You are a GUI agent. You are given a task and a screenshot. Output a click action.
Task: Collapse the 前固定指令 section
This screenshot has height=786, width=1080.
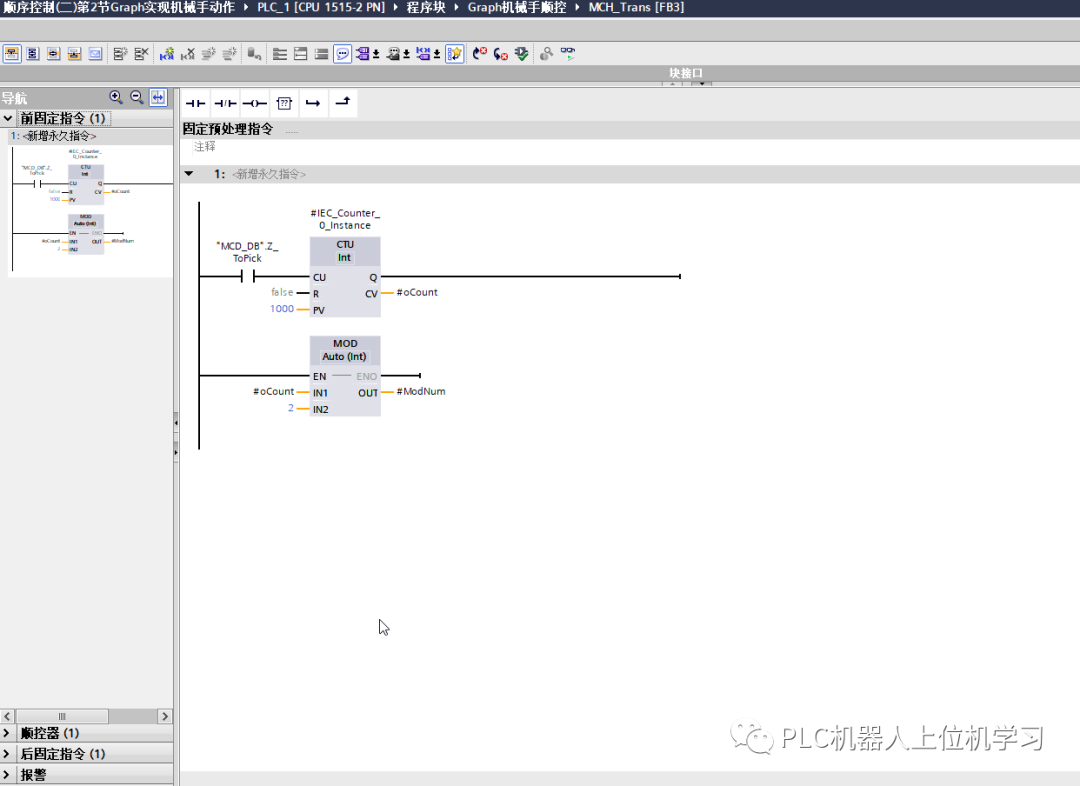(x=8, y=117)
